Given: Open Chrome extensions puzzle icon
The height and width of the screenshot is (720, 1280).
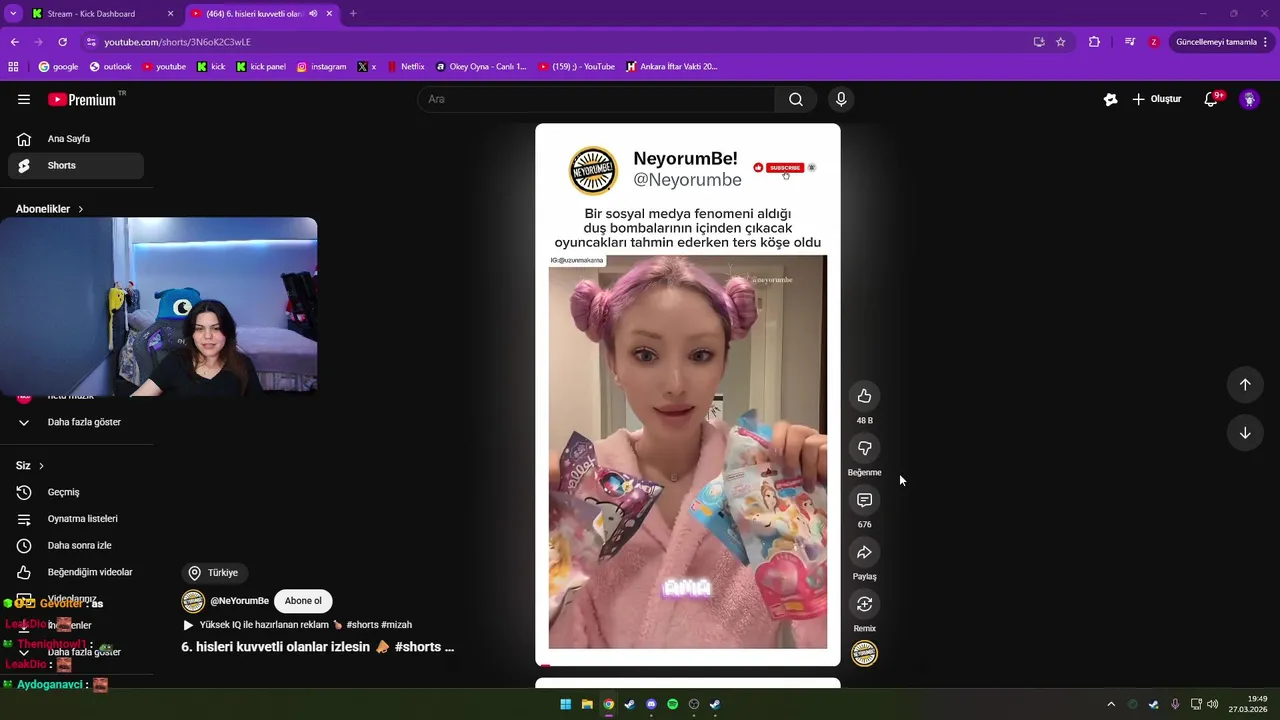Looking at the screenshot, I should click(x=1094, y=42).
